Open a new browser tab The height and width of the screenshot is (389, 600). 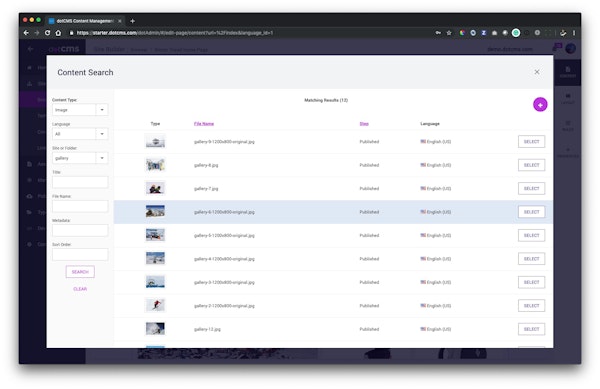click(132, 21)
